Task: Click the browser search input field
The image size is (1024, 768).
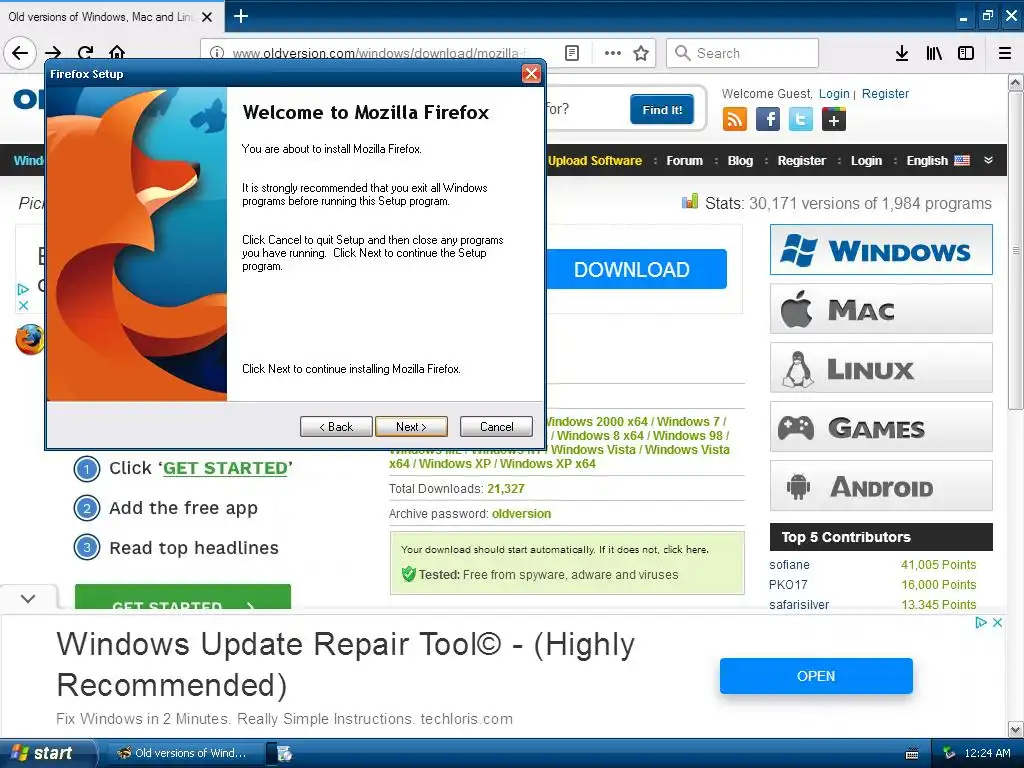Action: tap(743, 53)
